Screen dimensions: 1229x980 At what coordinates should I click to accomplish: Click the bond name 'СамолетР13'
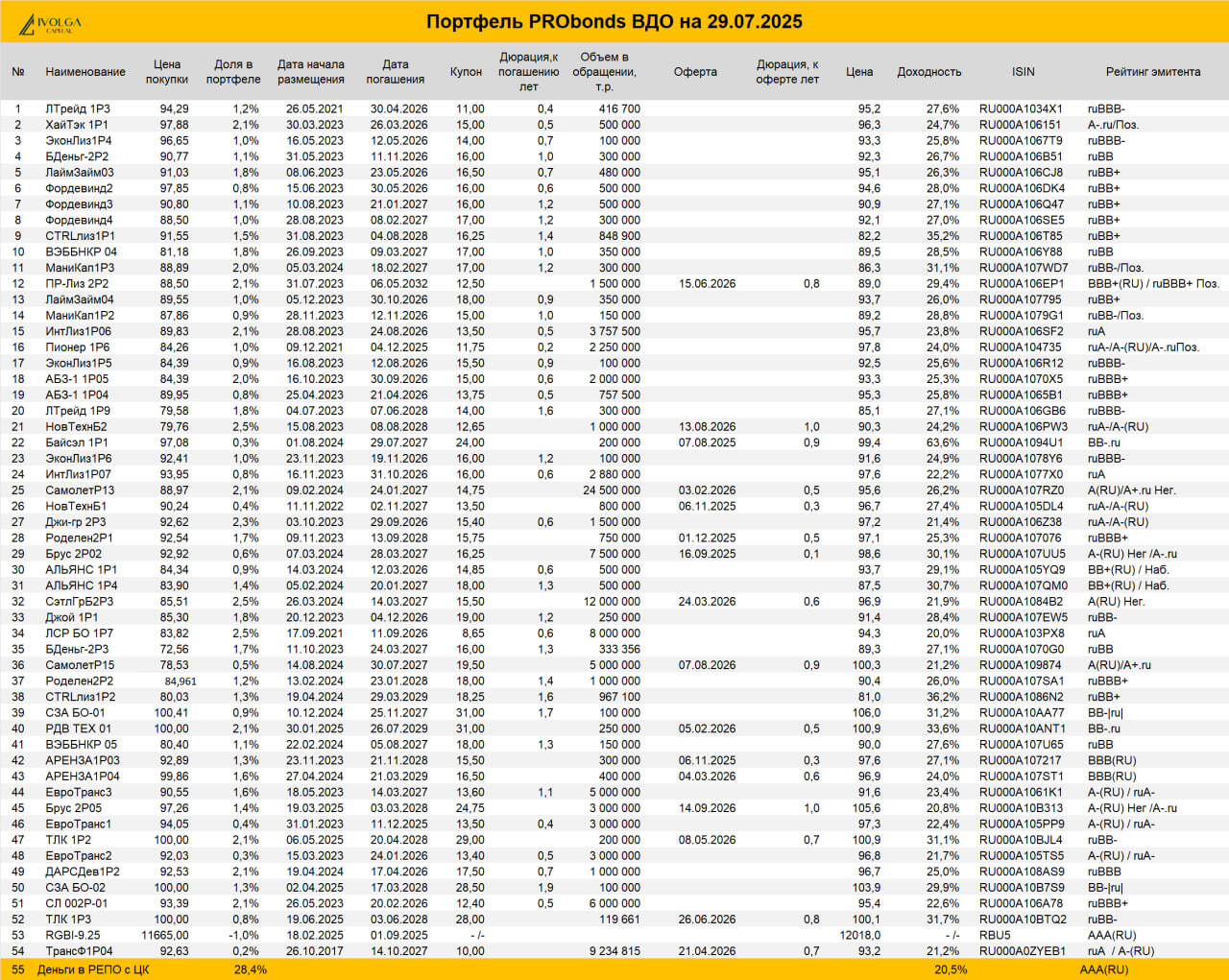tap(80, 490)
